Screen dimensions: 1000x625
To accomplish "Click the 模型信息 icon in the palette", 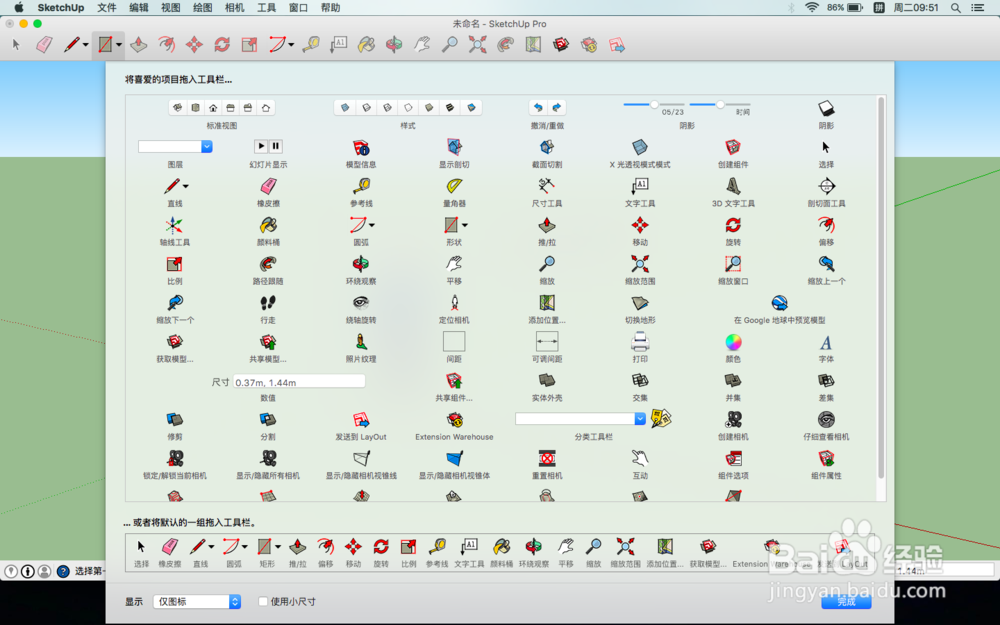I will pos(361,147).
